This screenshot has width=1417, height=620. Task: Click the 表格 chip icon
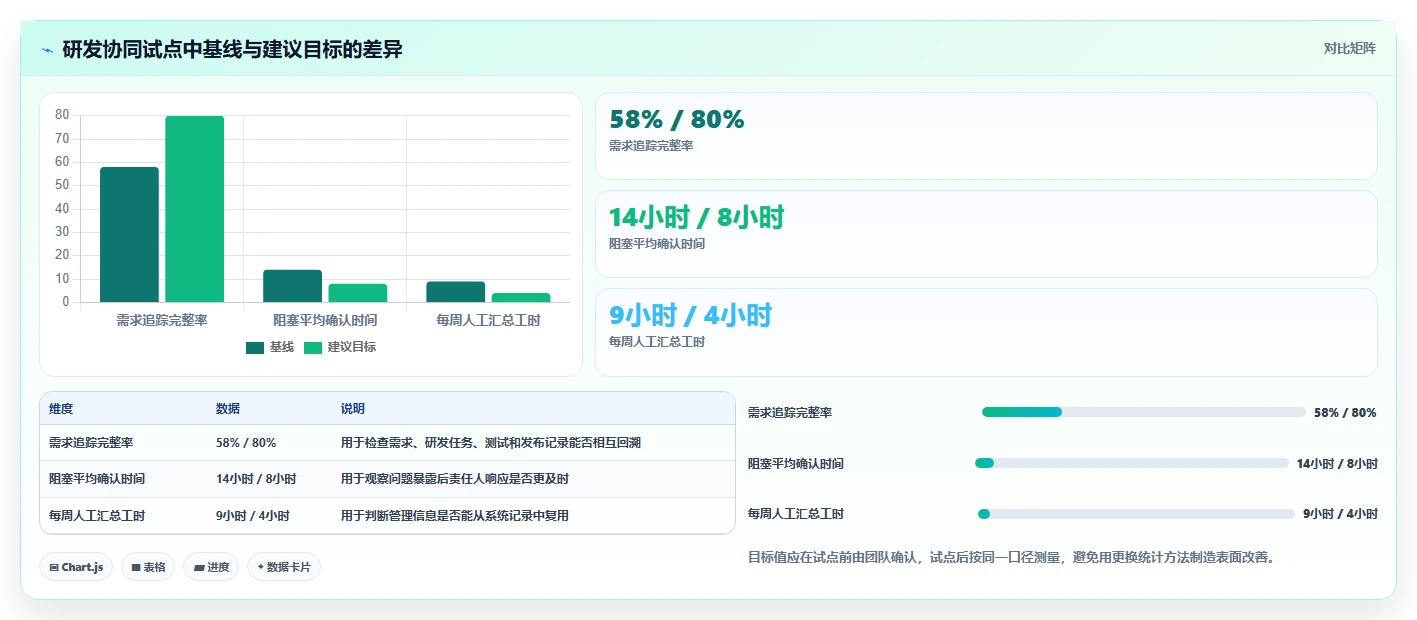136,567
